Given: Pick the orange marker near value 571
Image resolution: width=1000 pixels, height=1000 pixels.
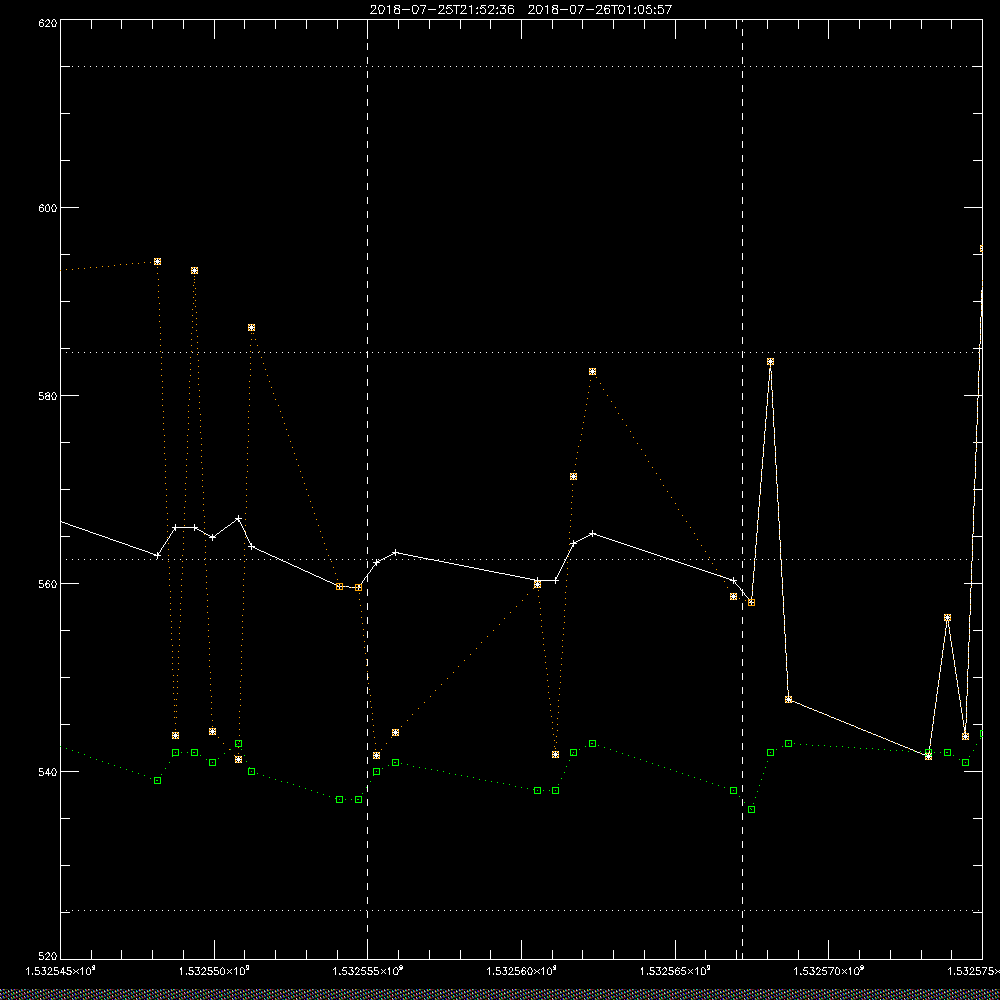Looking at the screenshot, I should pyautogui.click(x=573, y=476).
